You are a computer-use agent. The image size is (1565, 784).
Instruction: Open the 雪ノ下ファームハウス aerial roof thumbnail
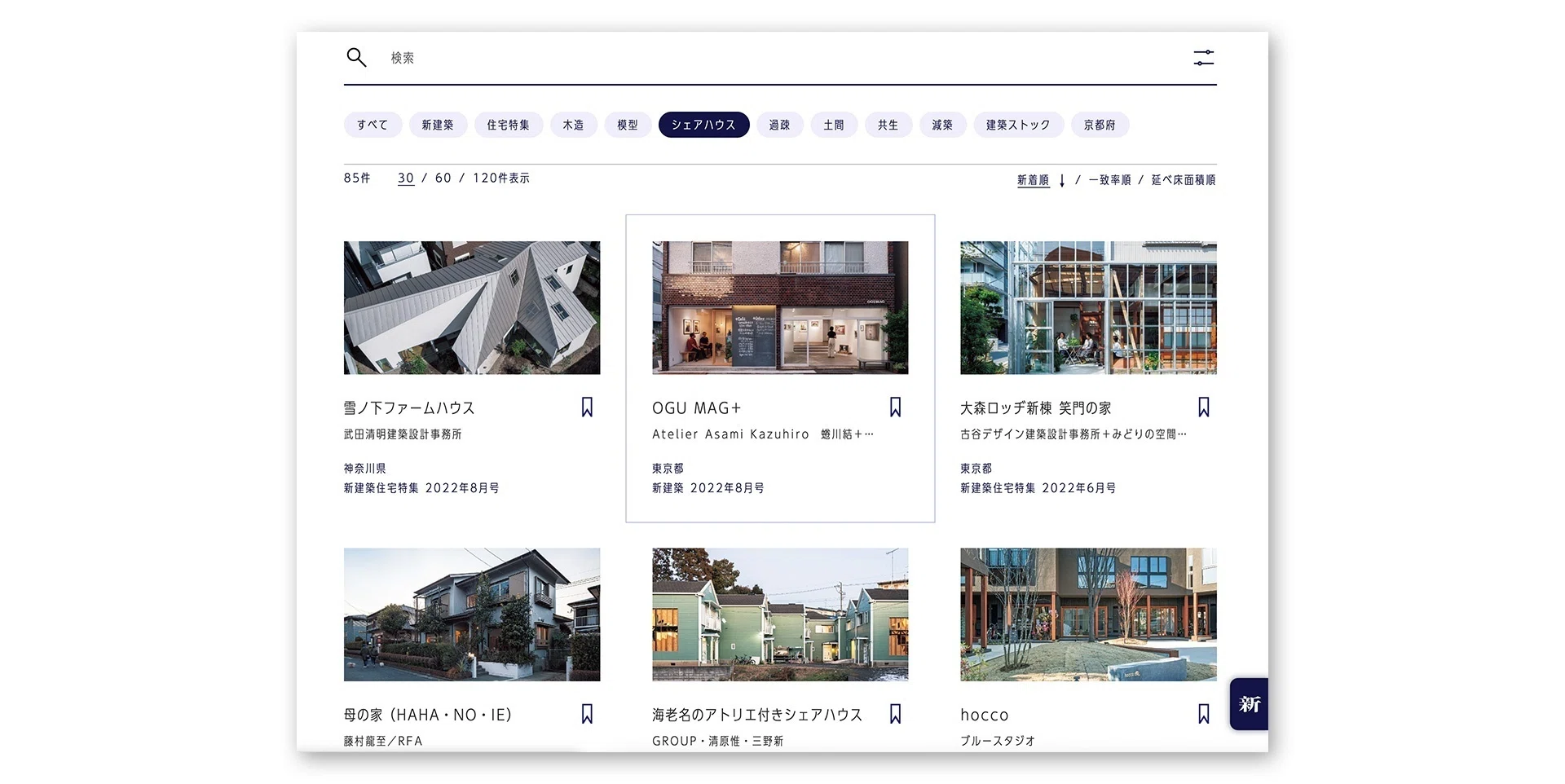click(472, 307)
